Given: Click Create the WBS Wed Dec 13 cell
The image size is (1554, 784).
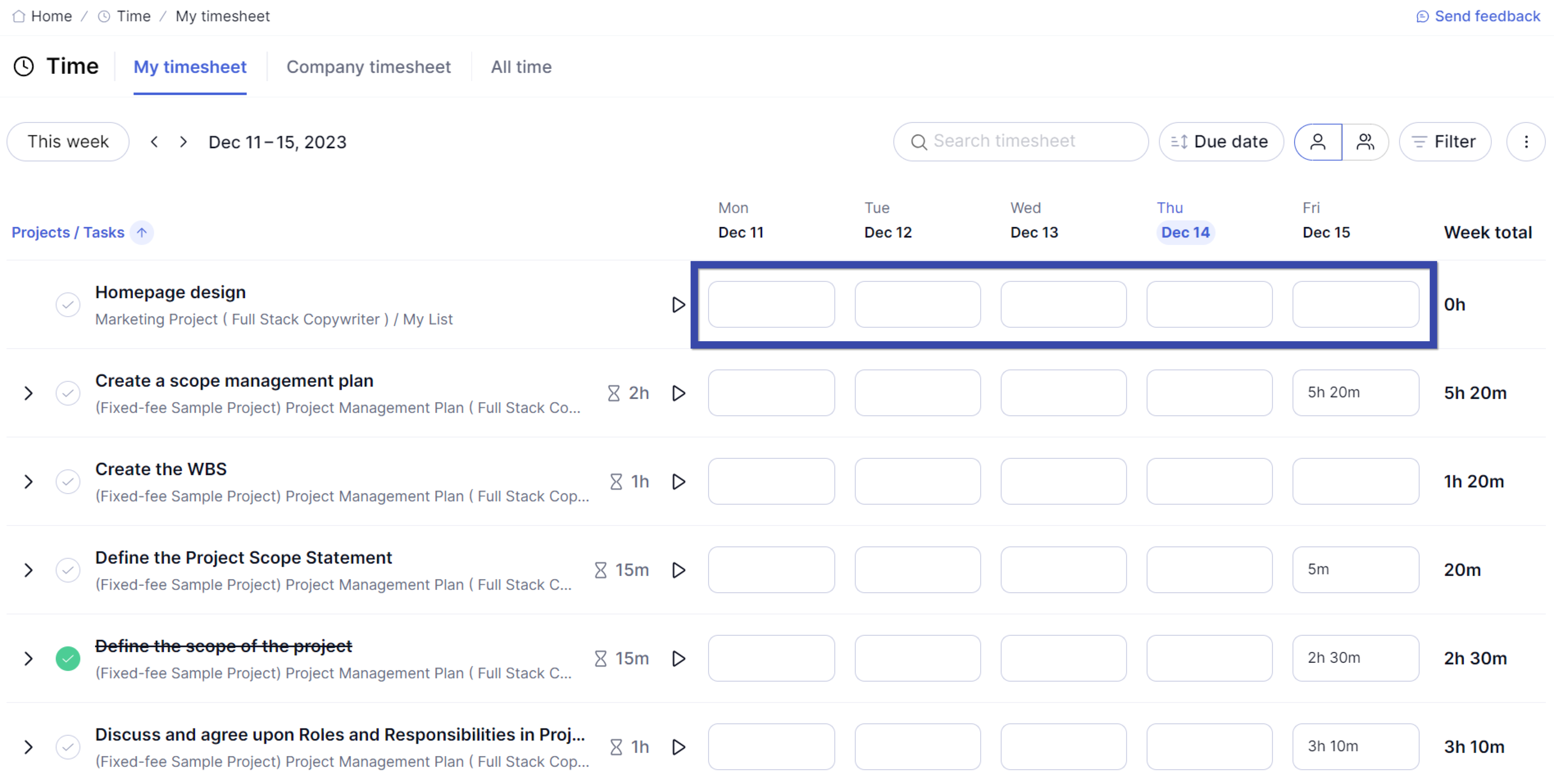Looking at the screenshot, I should coord(1063,481).
